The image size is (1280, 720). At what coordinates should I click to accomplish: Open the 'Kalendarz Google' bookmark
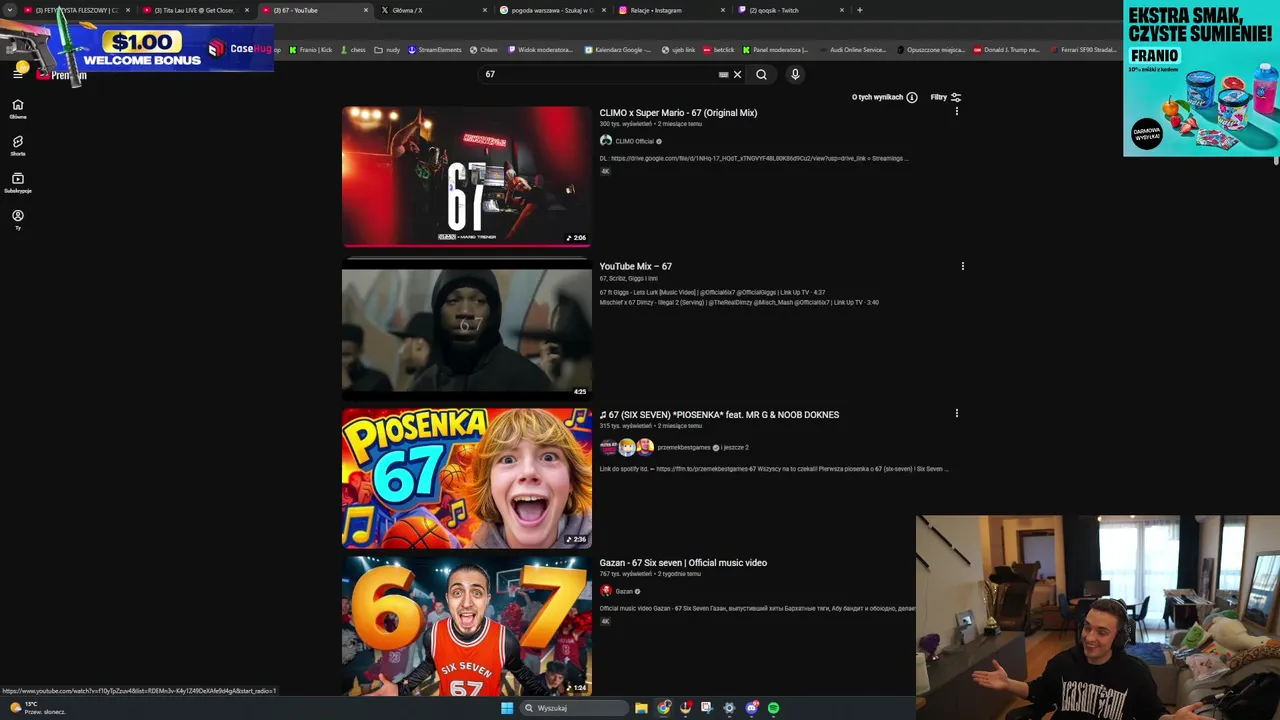pyautogui.click(x=617, y=49)
